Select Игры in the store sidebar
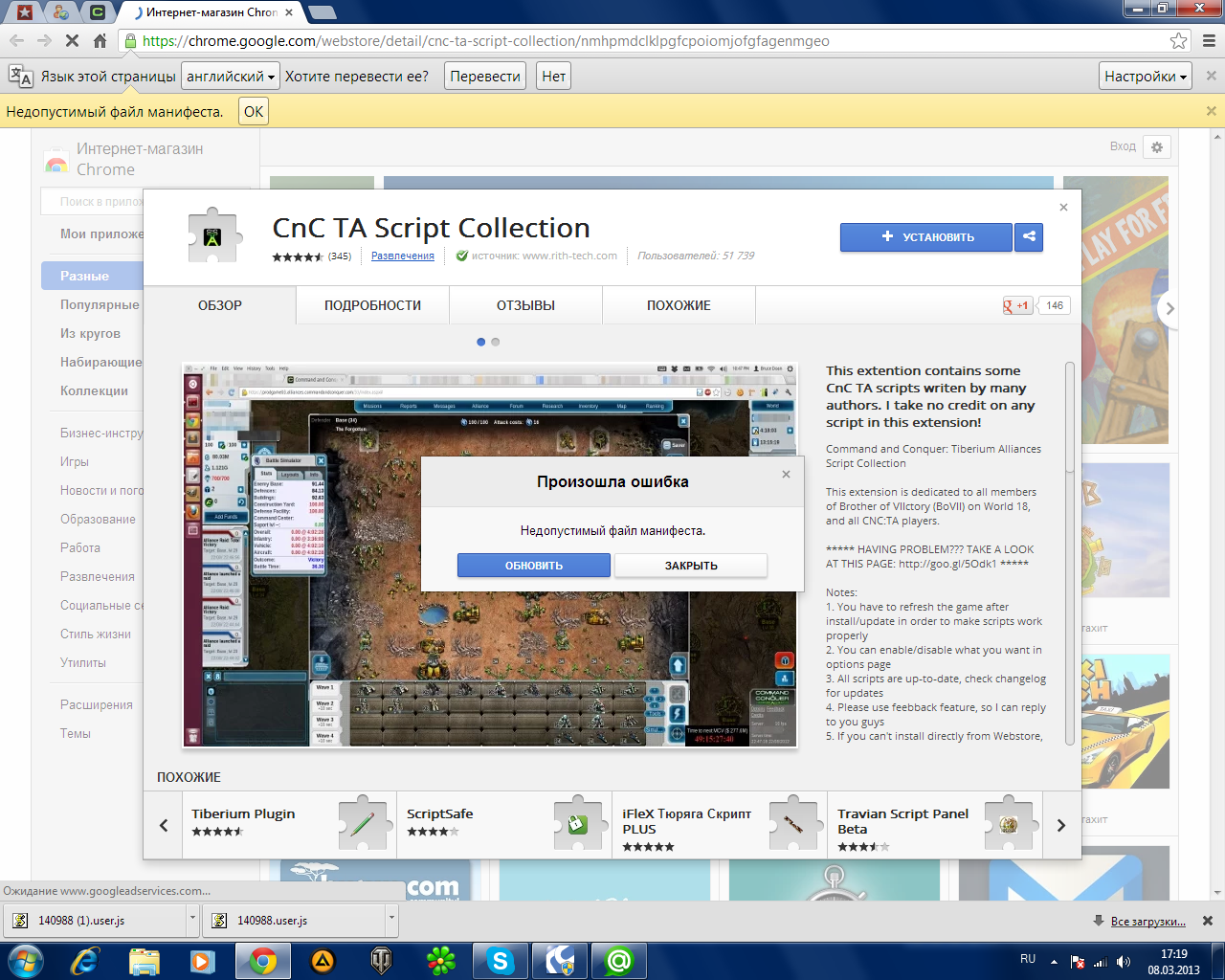 pyautogui.click(x=75, y=461)
